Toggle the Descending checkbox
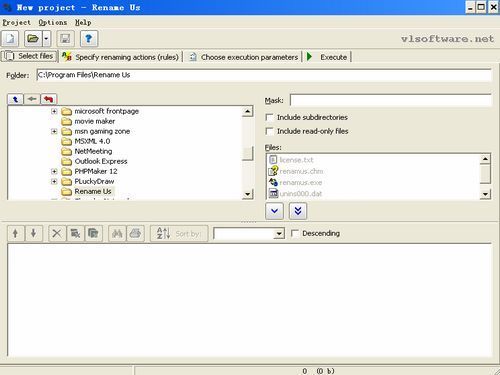Screen dimensions: 500x375 pos(295,233)
